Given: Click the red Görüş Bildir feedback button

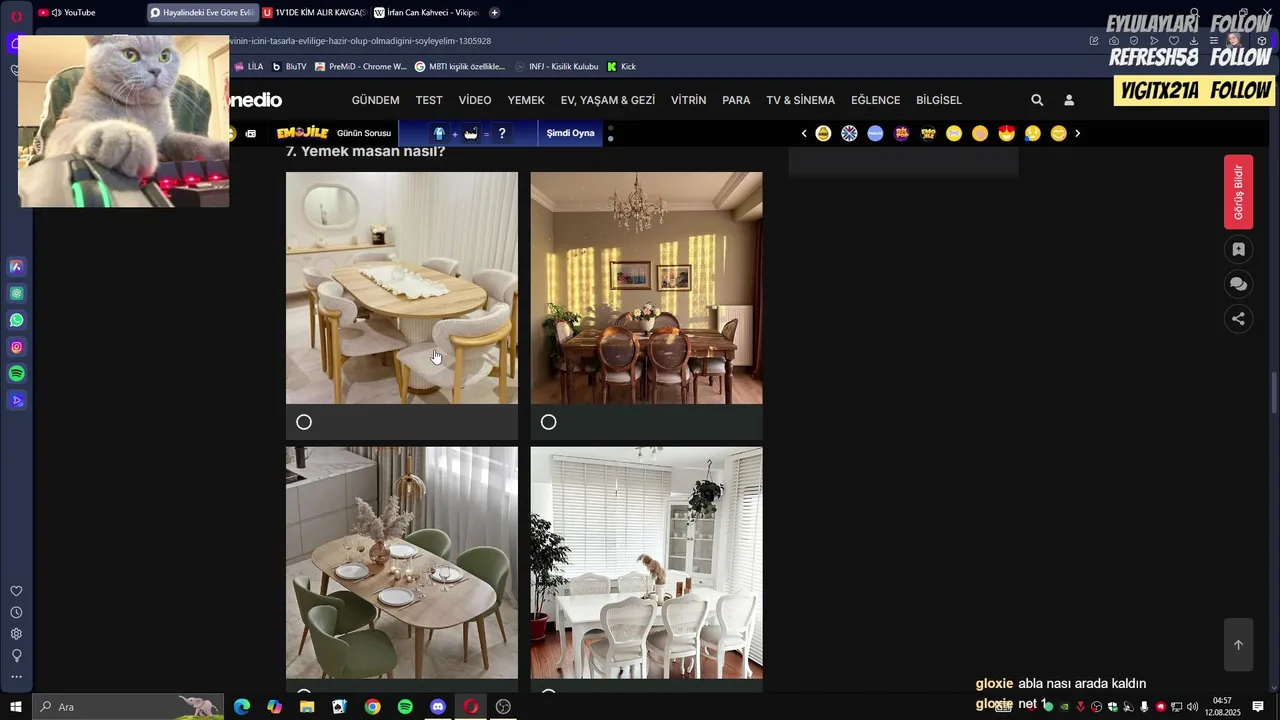Looking at the screenshot, I should pos(1238,192).
